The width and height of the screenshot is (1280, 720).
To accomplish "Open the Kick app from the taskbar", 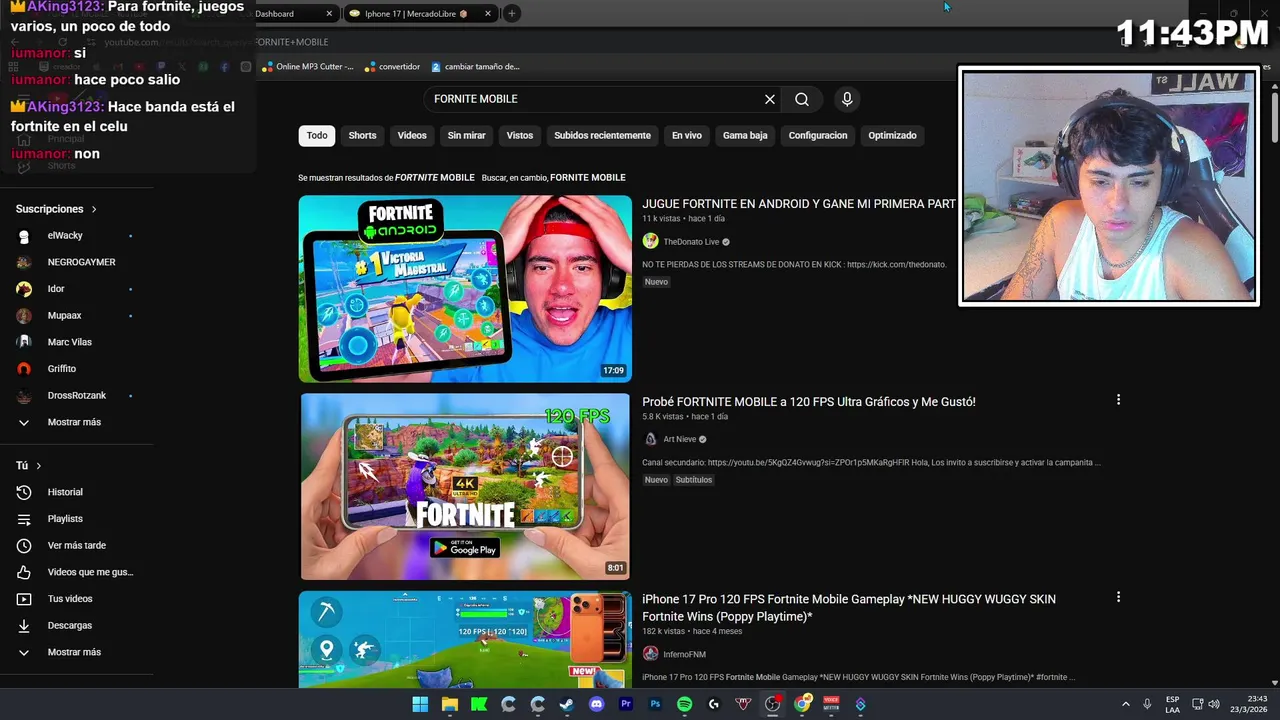I will pos(479,704).
